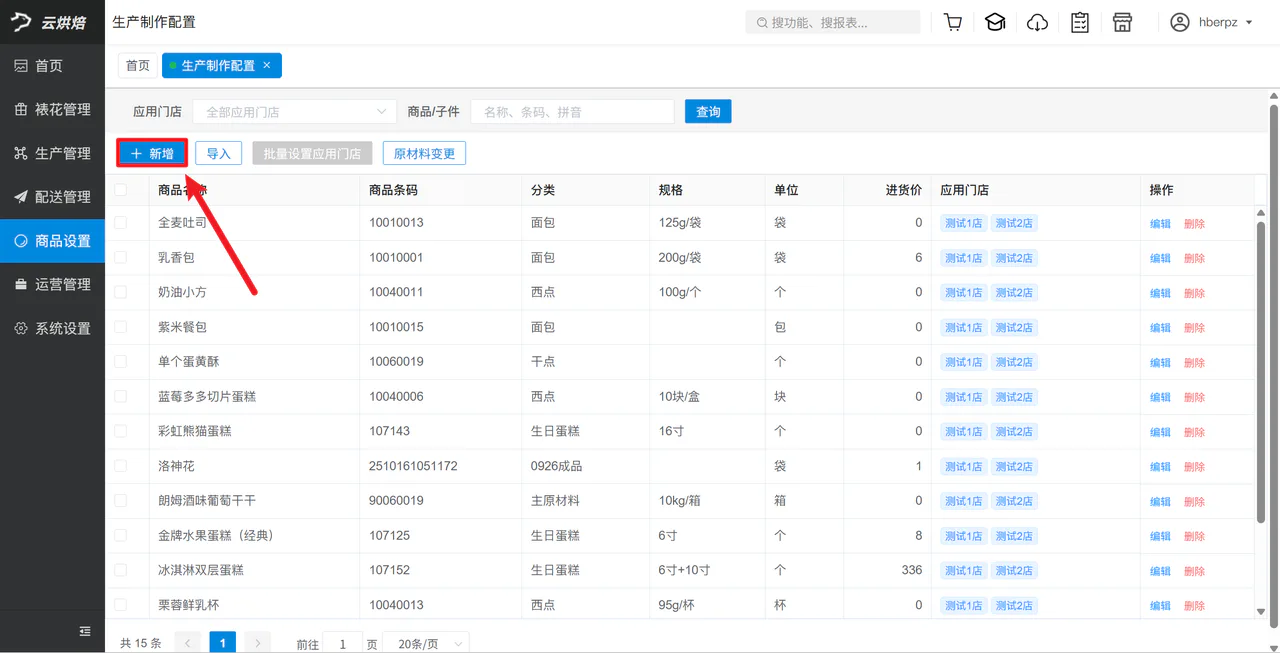
Task: Click the 查询 search button
Action: click(x=708, y=112)
